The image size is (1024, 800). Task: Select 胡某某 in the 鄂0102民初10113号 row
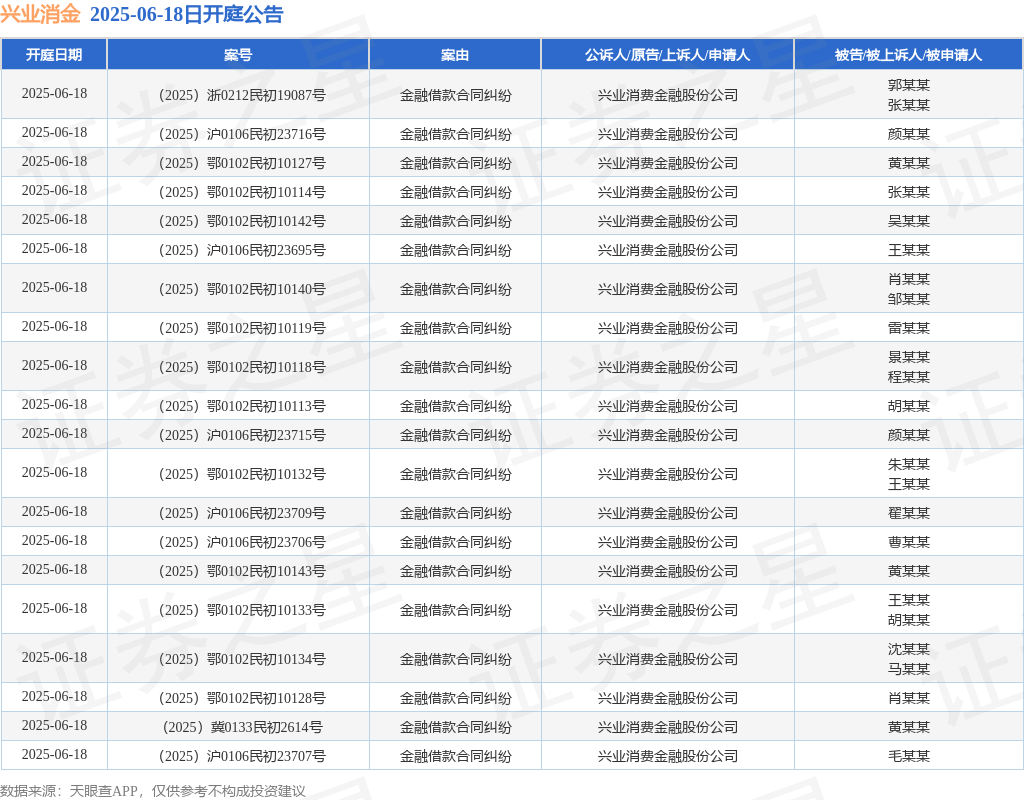pyautogui.click(x=908, y=406)
